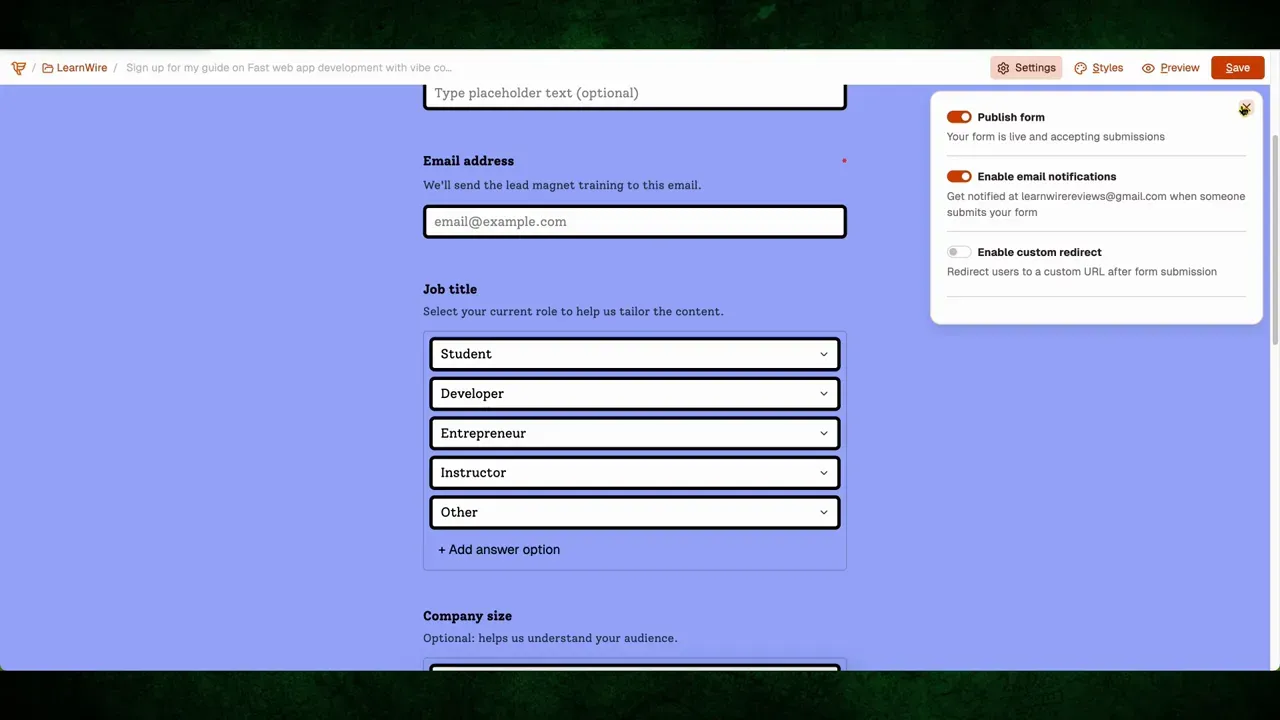The image size is (1280, 720).
Task: Click the email@example.com input field
Action: pos(634,221)
